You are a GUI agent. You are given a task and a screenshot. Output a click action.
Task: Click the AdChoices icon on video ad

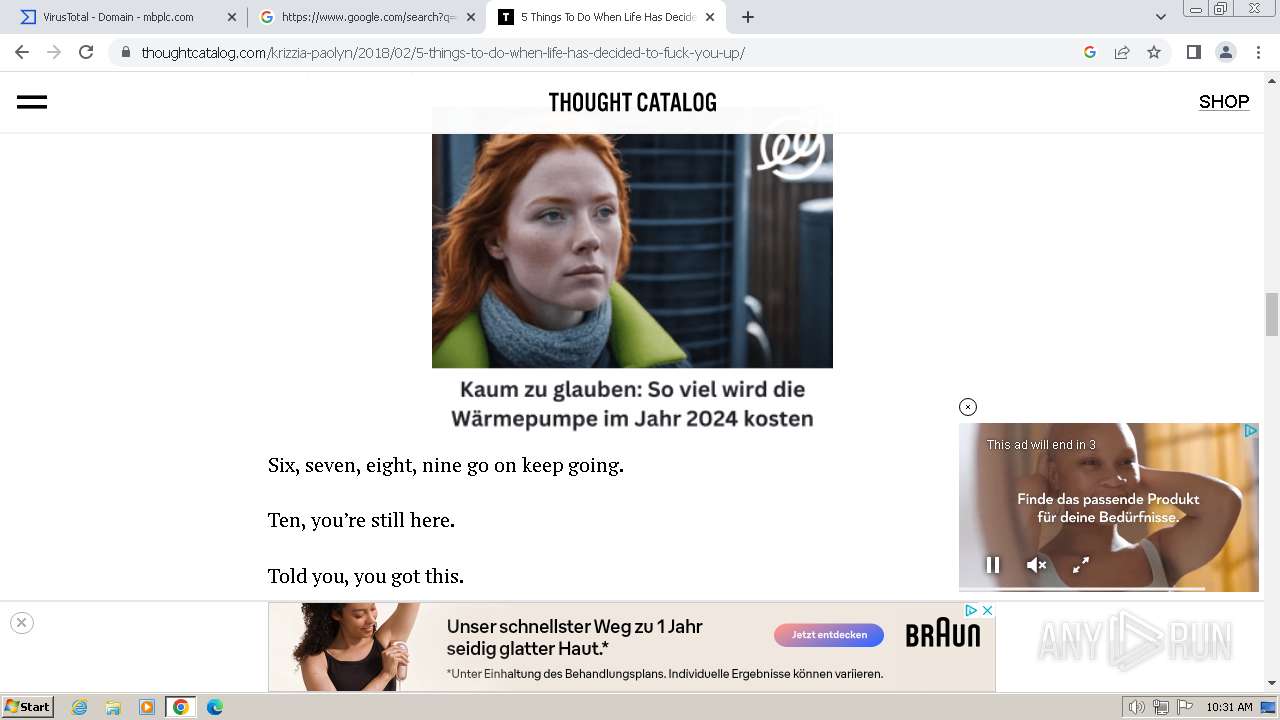1250,431
